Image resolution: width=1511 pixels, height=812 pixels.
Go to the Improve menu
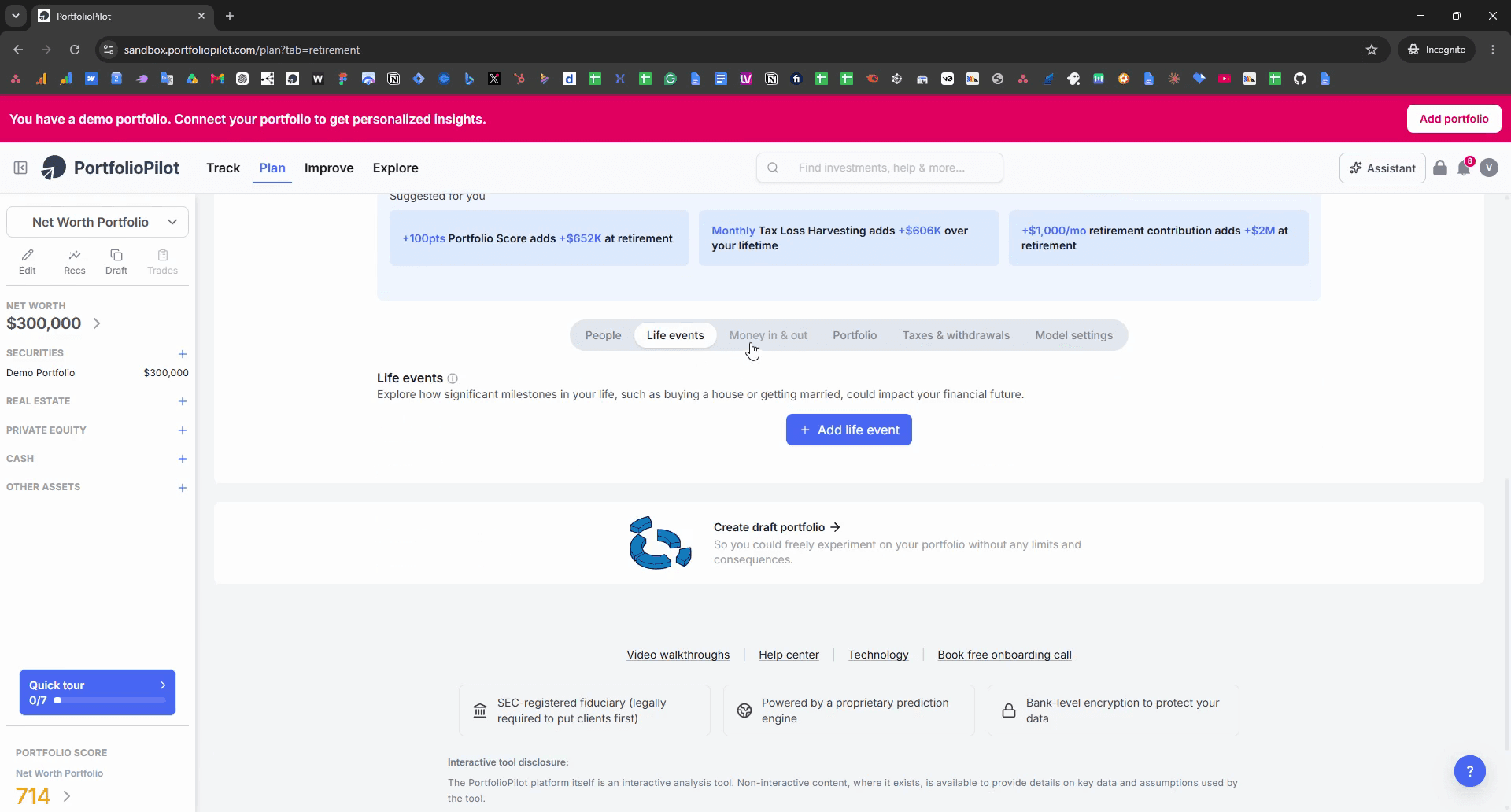click(329, 168)
